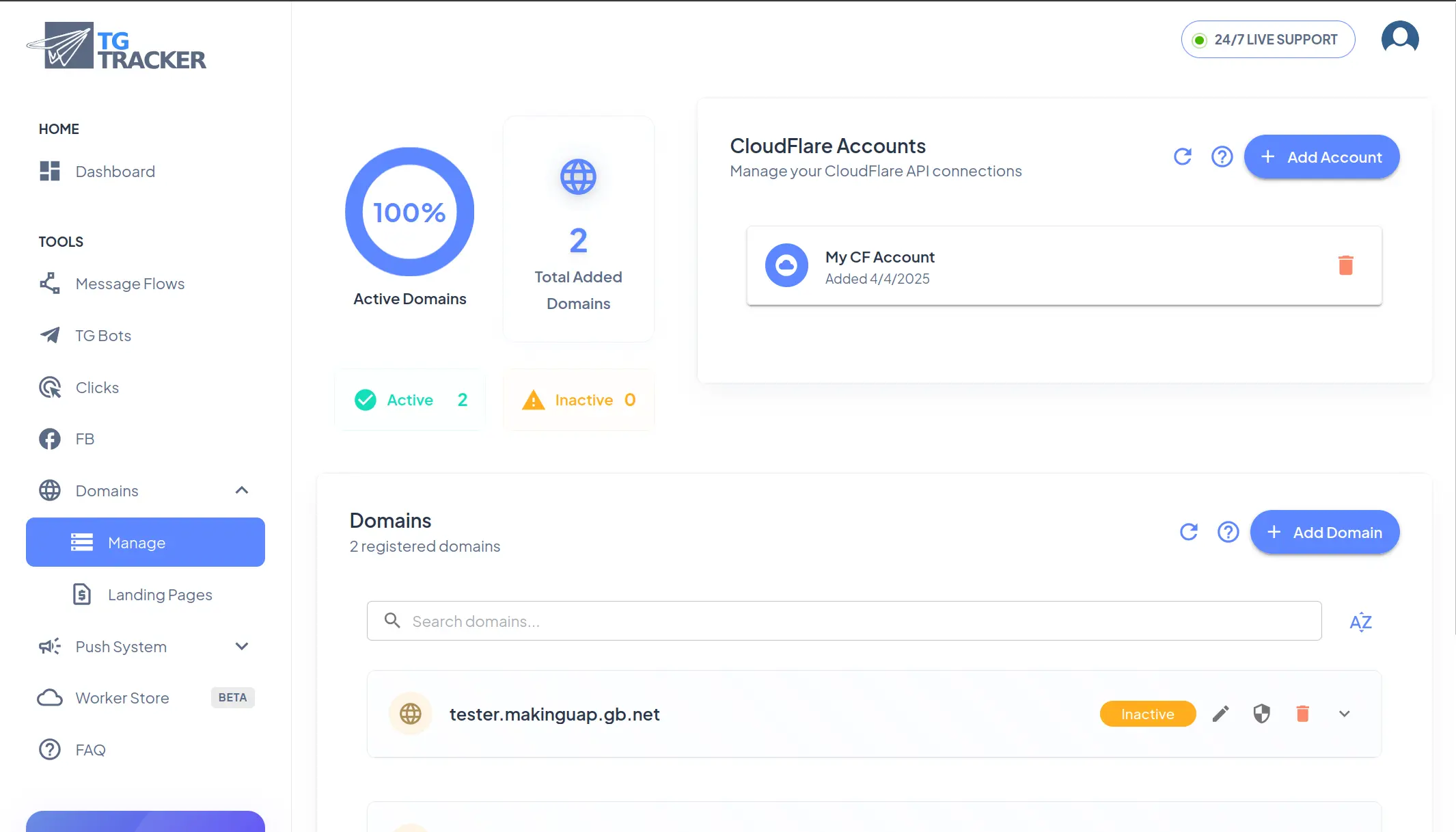The width and height of the screenshot is (1456, 832).
Task: Click the alphabetical sort icon for domains
Action: pos(1360,621)
